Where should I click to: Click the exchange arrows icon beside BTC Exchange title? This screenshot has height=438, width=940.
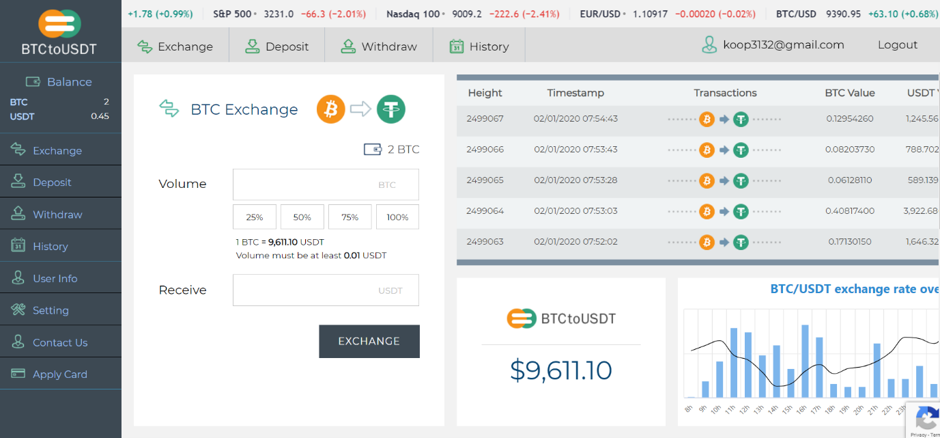point(169,108)
